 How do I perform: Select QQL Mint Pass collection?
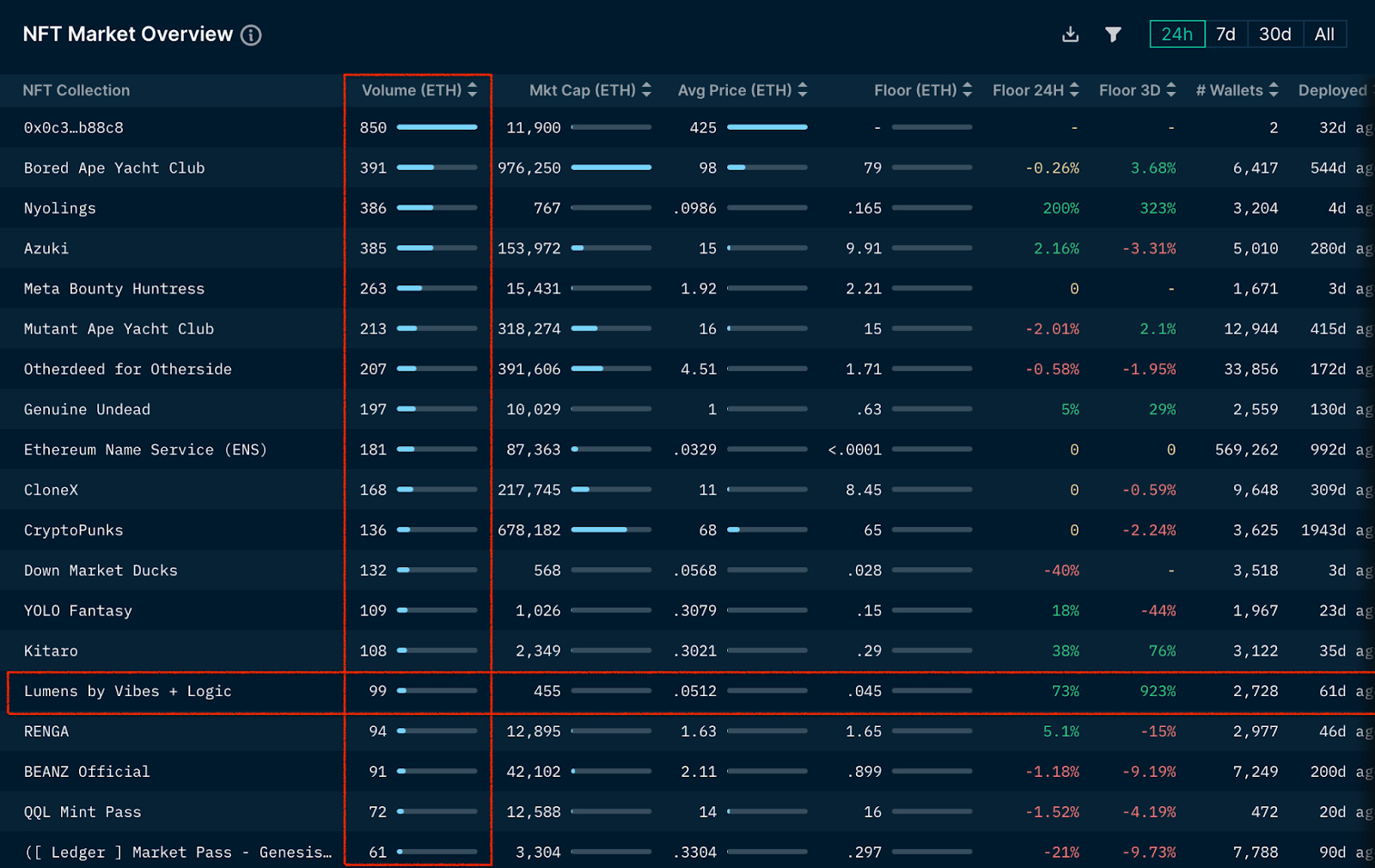pyautogui.click(x=82, y=812)
